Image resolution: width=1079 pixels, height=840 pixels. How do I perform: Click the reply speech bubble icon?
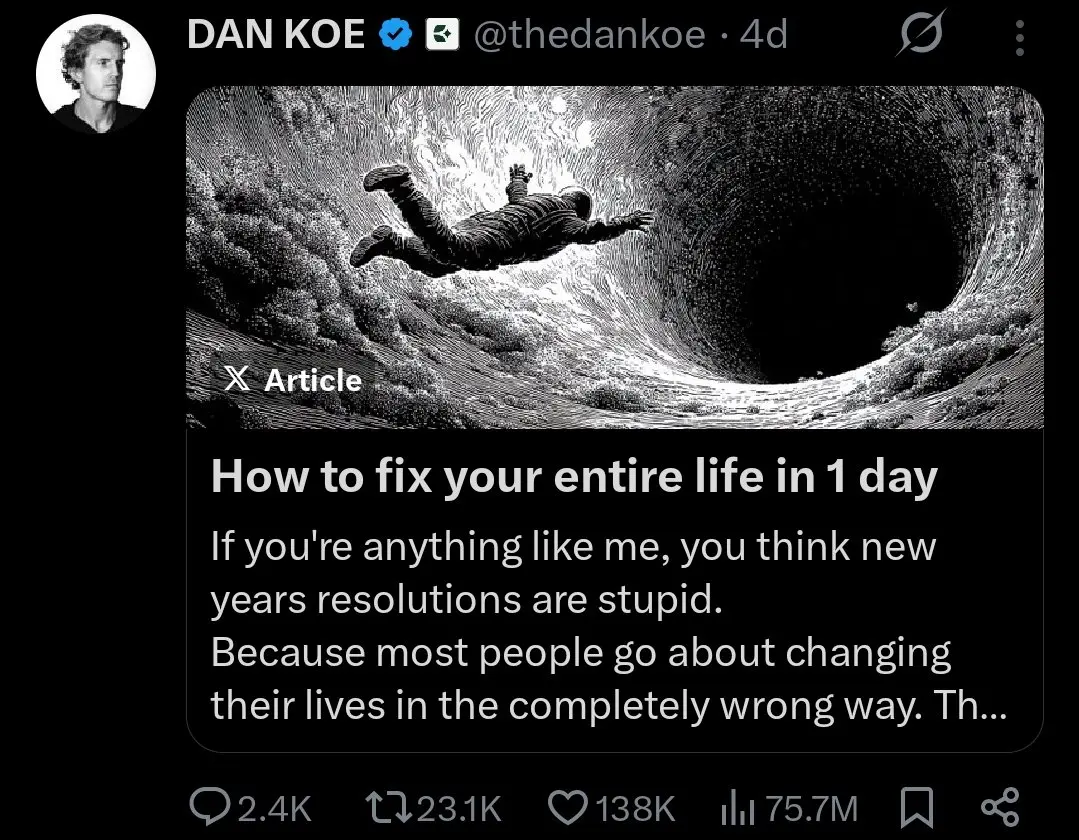point(210,807)
